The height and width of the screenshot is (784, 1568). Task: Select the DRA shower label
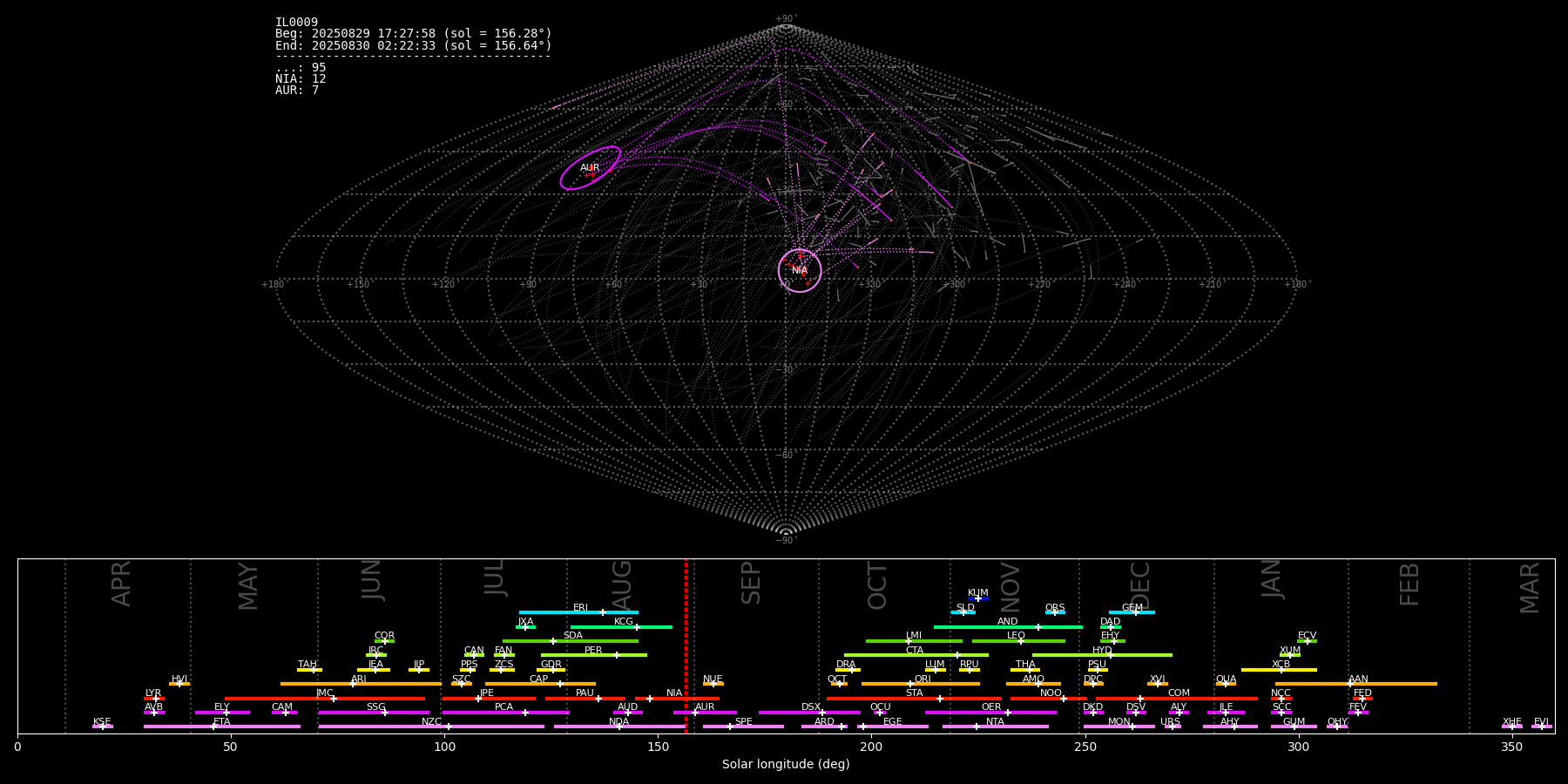[846, 665]
